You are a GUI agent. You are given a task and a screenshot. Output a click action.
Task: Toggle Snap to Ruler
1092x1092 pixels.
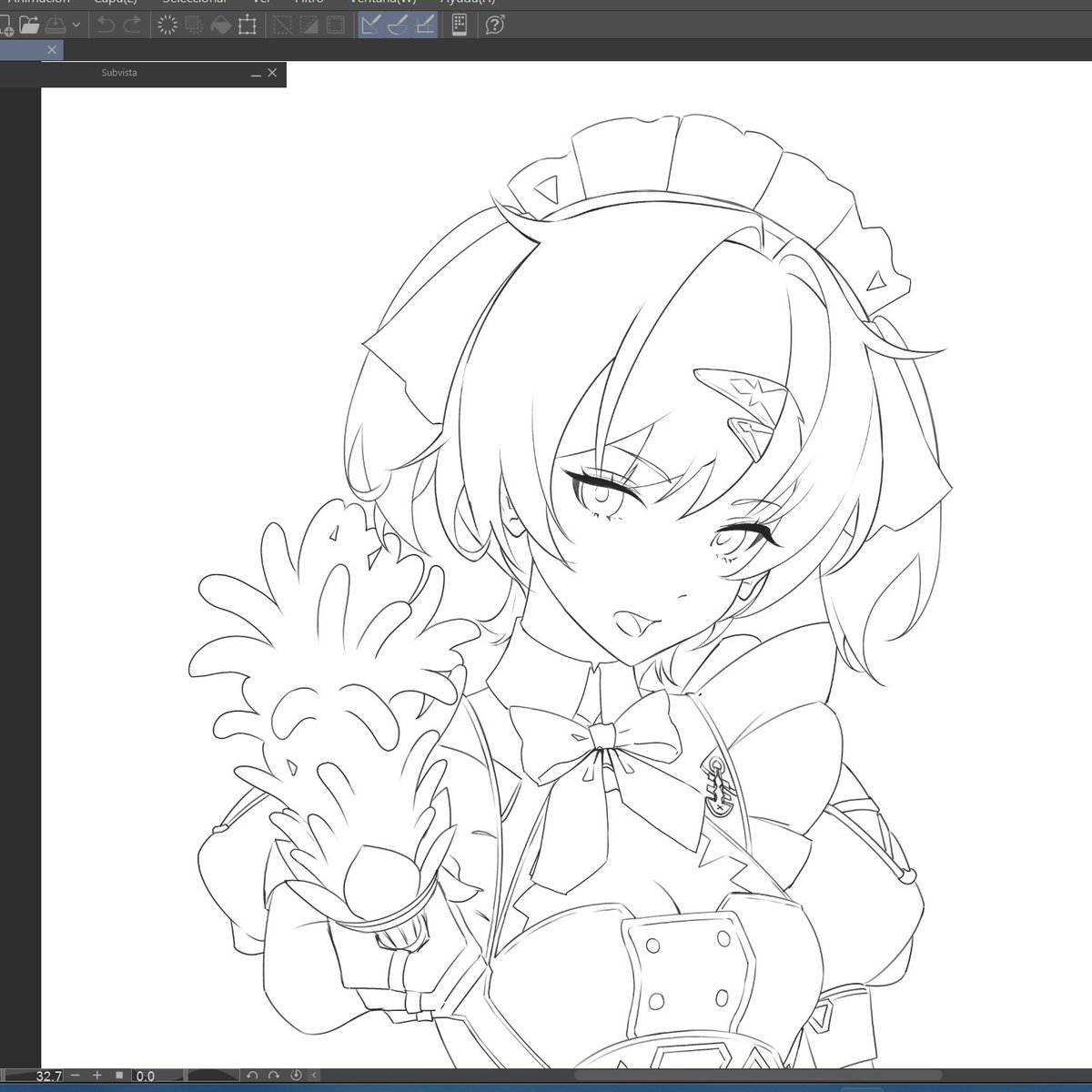(370, 25)
